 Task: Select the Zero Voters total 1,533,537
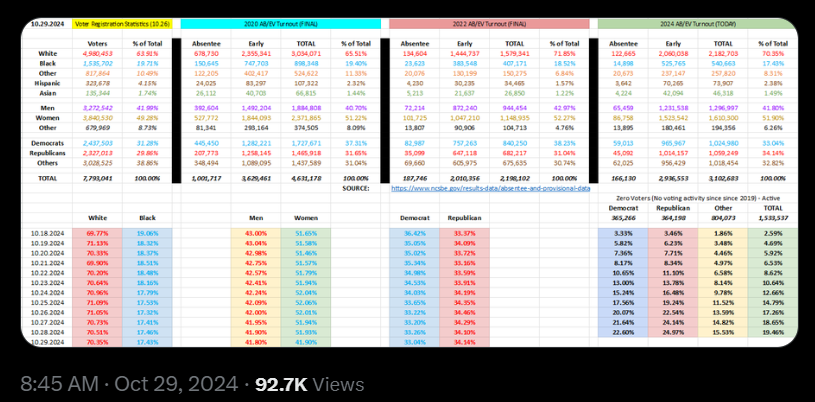(x=773, y=218)
